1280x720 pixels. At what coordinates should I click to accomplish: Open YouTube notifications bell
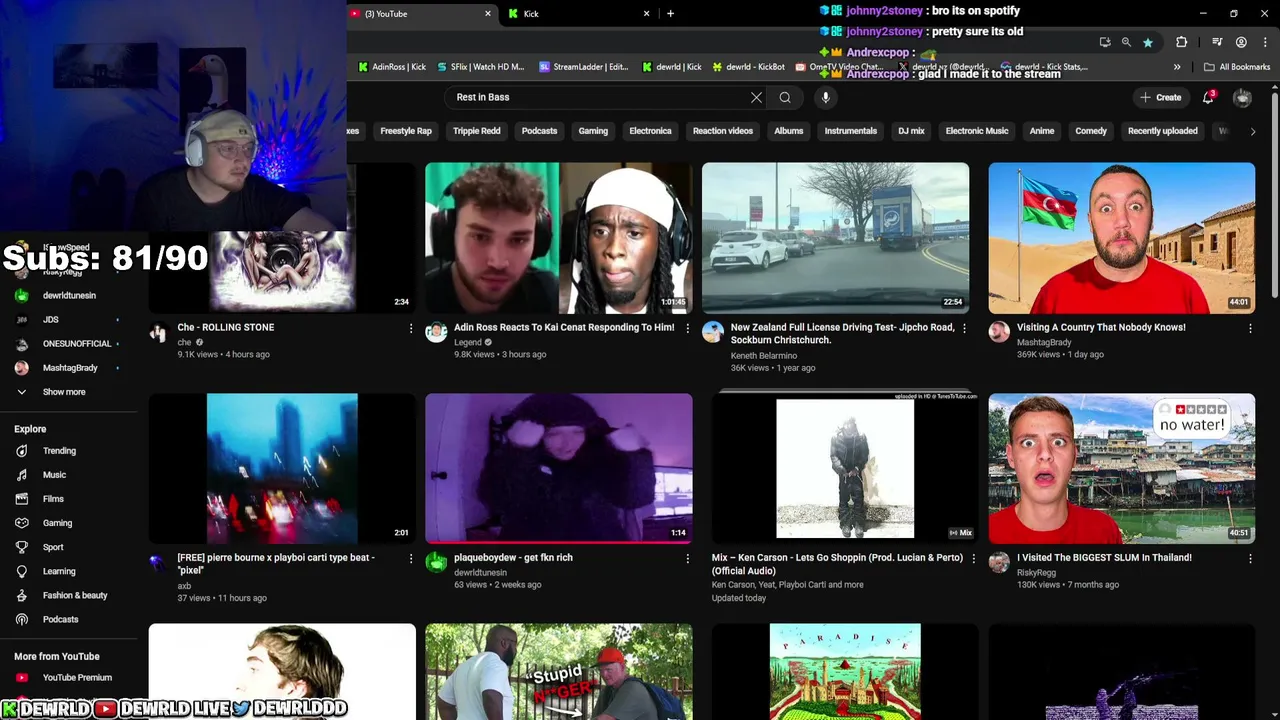pos(1208,97)
